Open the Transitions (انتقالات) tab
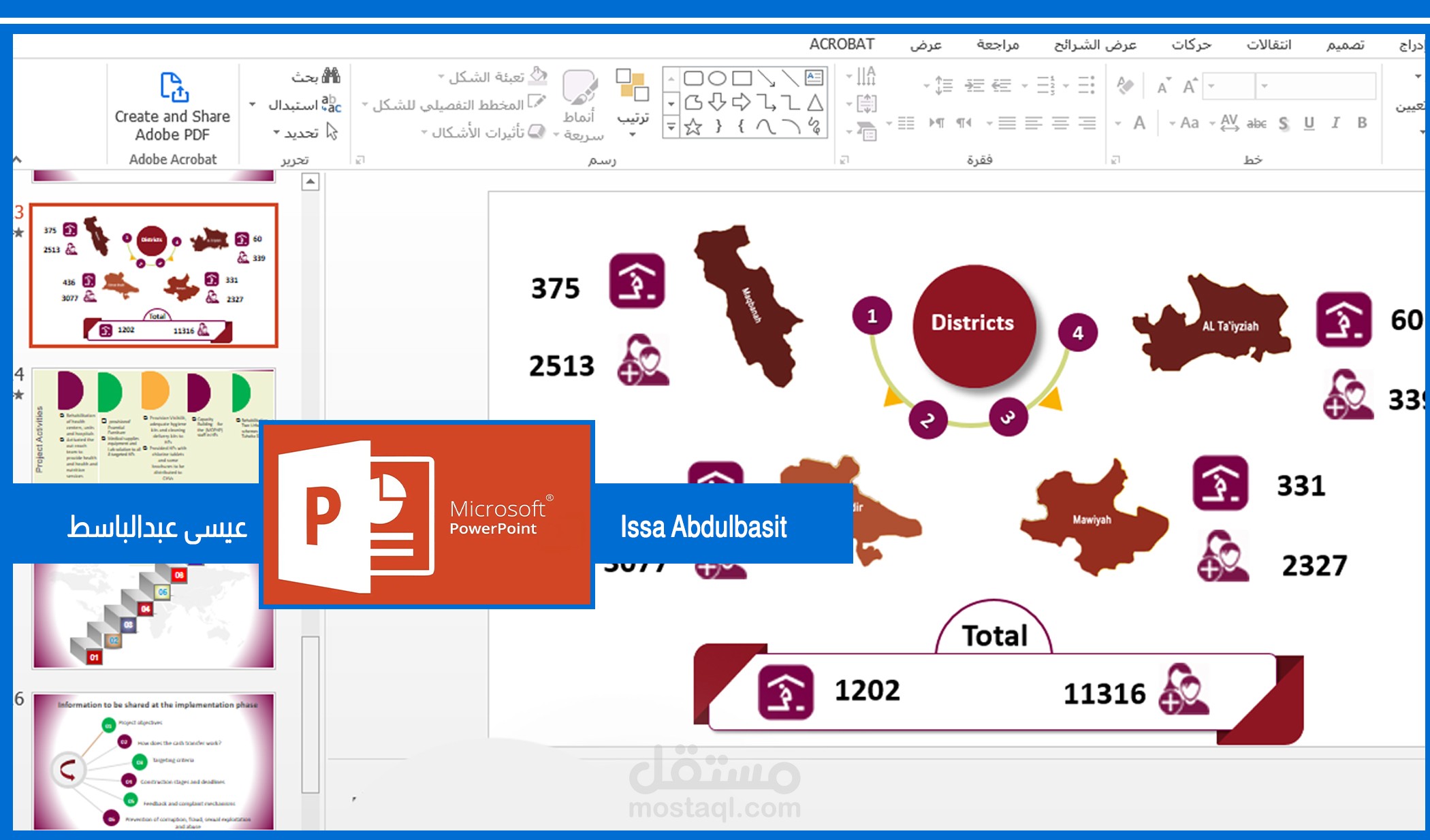Image resolution: width=1430 pixels, height=840 pixels. 1269,44
